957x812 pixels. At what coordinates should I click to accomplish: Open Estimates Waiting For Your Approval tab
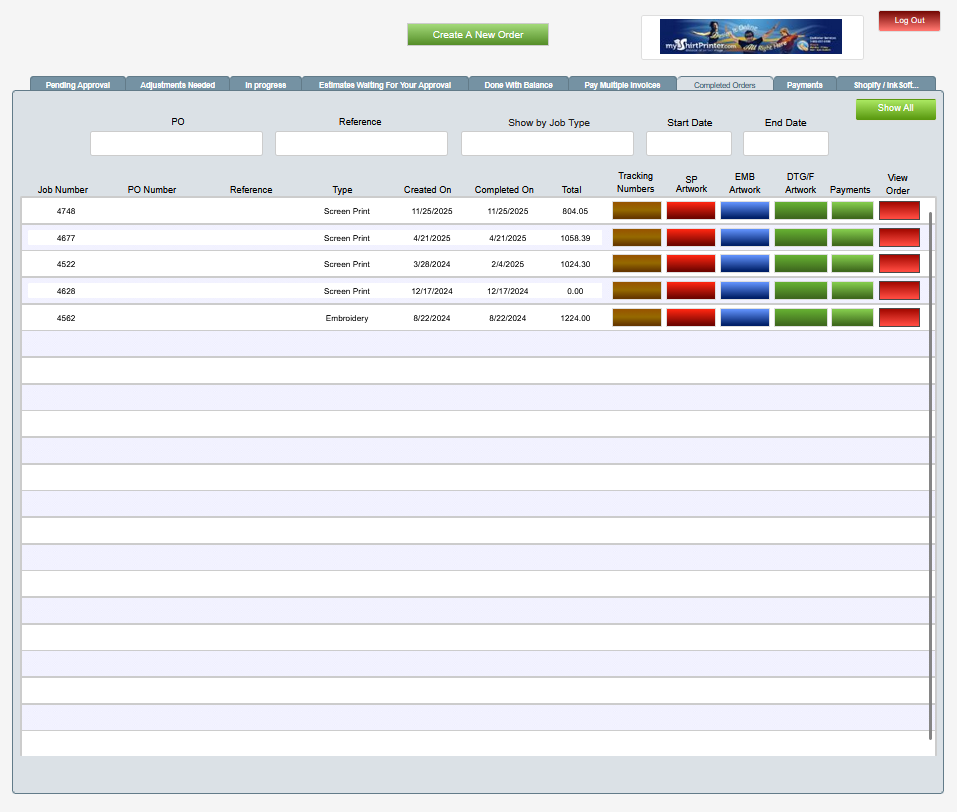coord(385,84)
